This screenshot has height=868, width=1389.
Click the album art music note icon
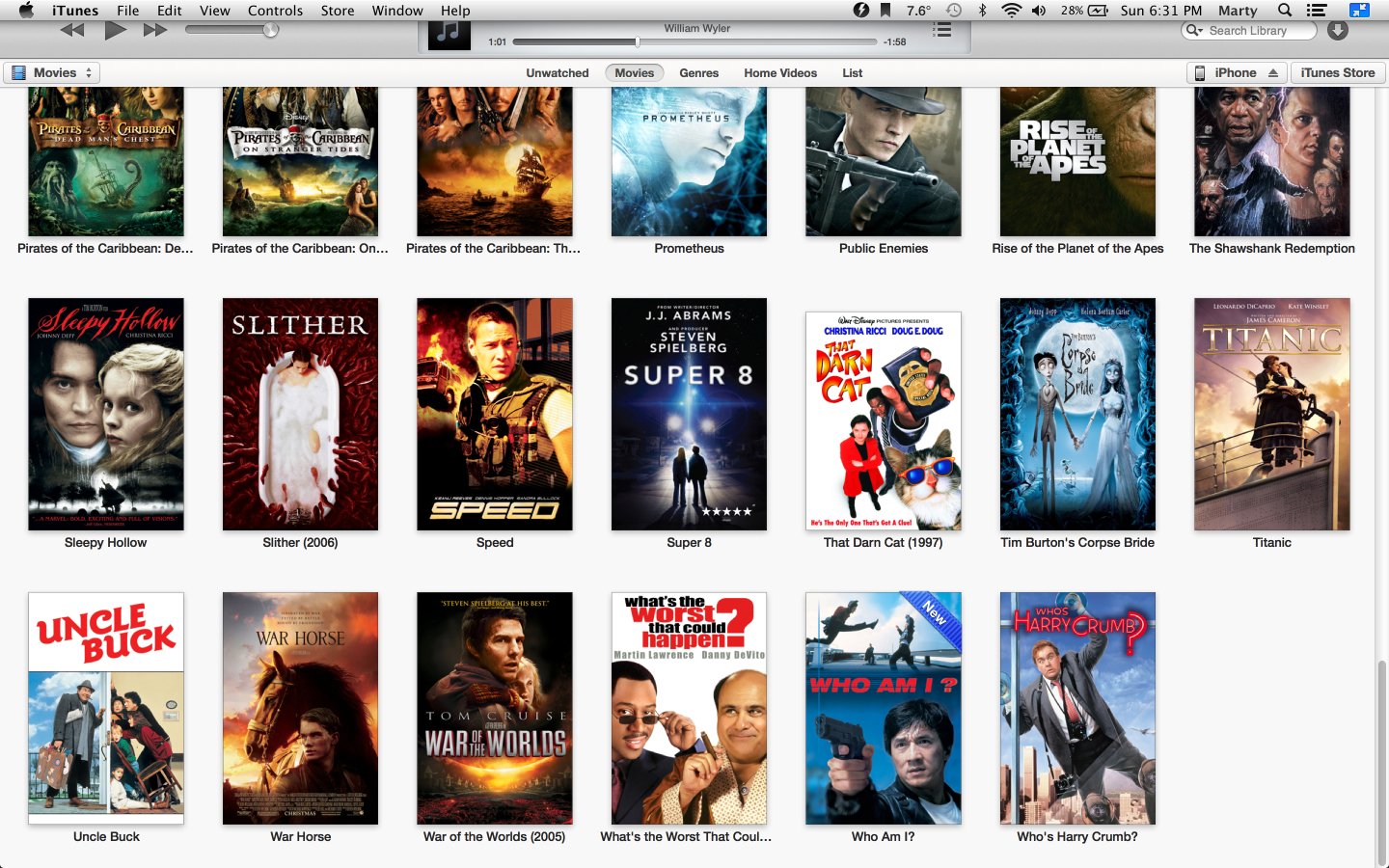(449, 34)
